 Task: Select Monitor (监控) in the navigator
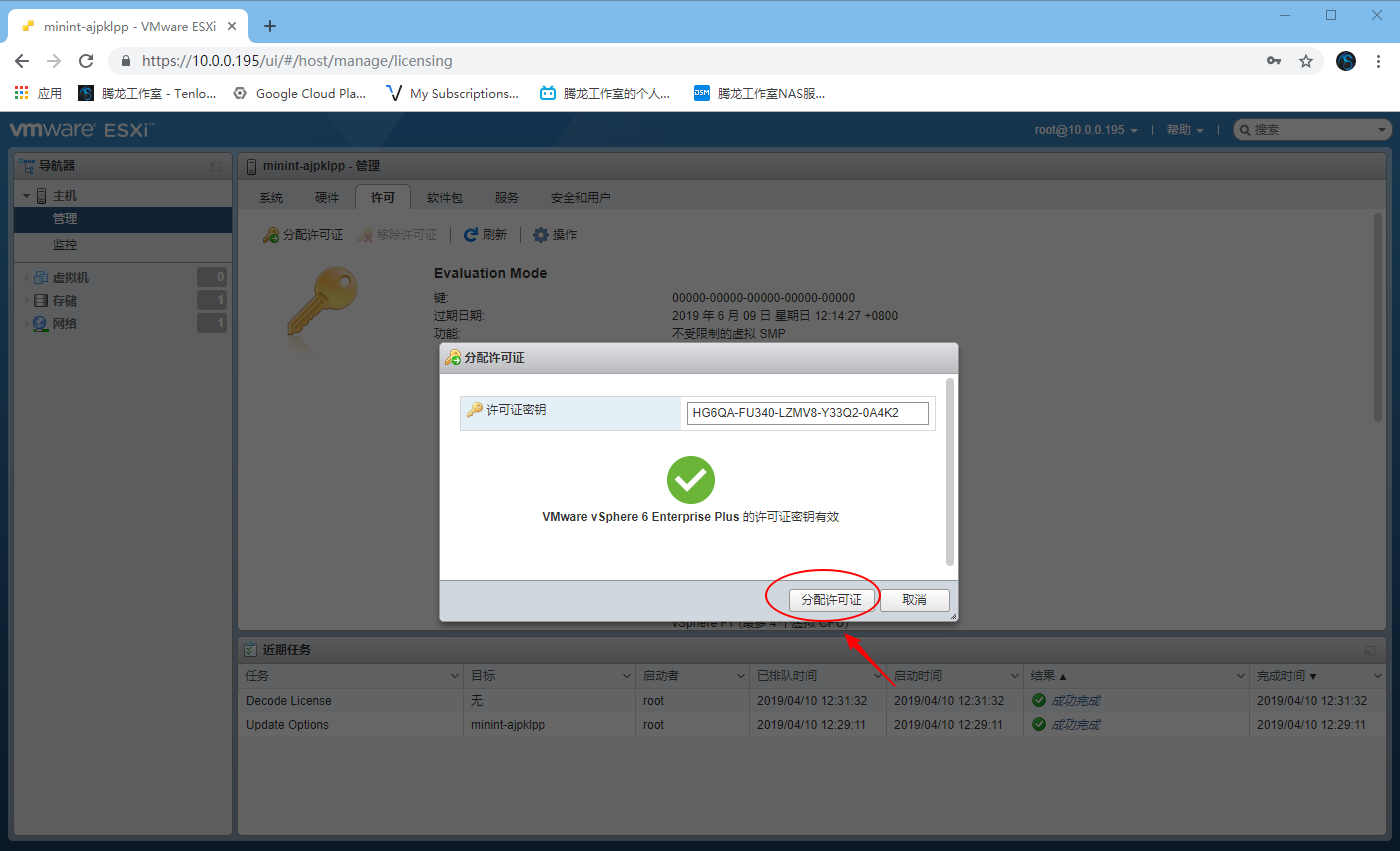click(x=123, y=245)
